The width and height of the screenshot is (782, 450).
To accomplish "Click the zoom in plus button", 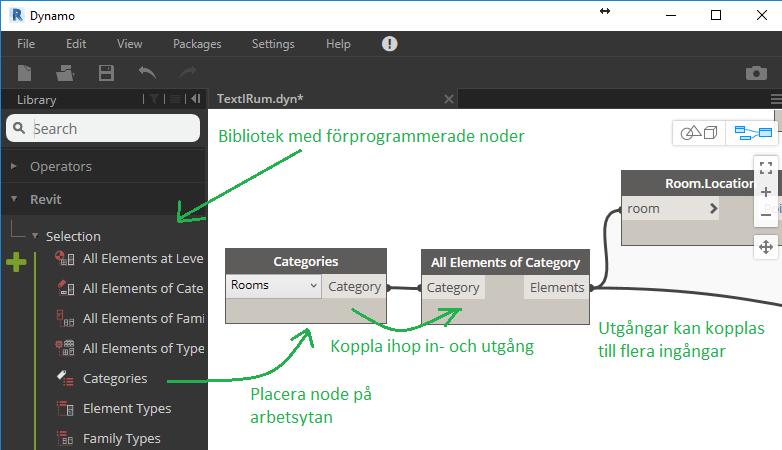I will coord(766,192).
